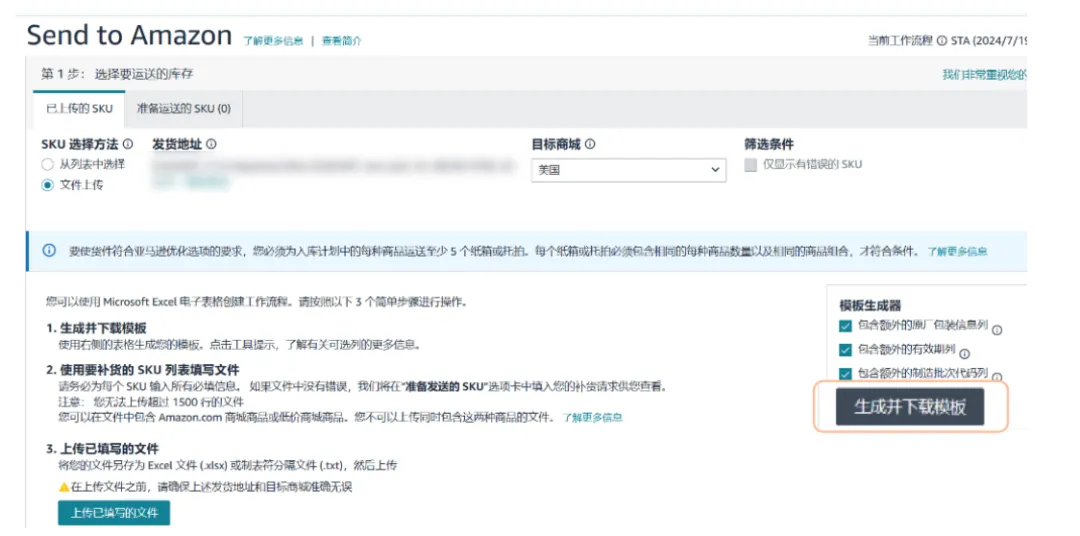1080x536 pixels.
Task: Click the 注意: 您无法上传超过 1500 行的文件 note
Action: 151,402
